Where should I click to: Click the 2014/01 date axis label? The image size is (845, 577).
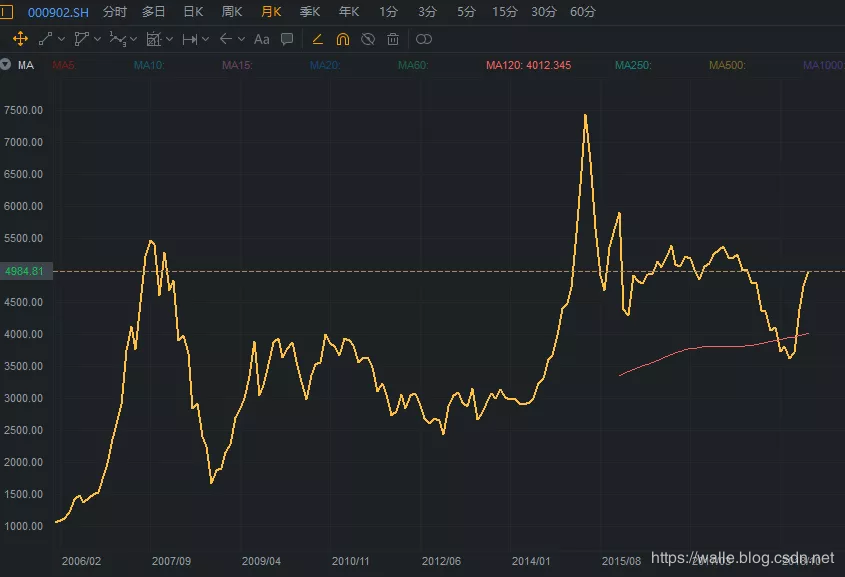(x=531, y=561)
